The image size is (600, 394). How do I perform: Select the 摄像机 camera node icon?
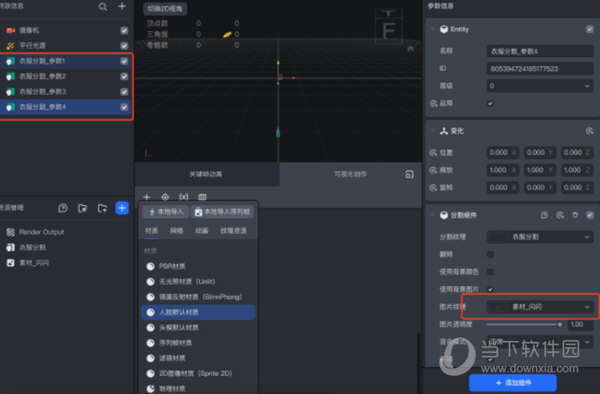tap(11, 30)
